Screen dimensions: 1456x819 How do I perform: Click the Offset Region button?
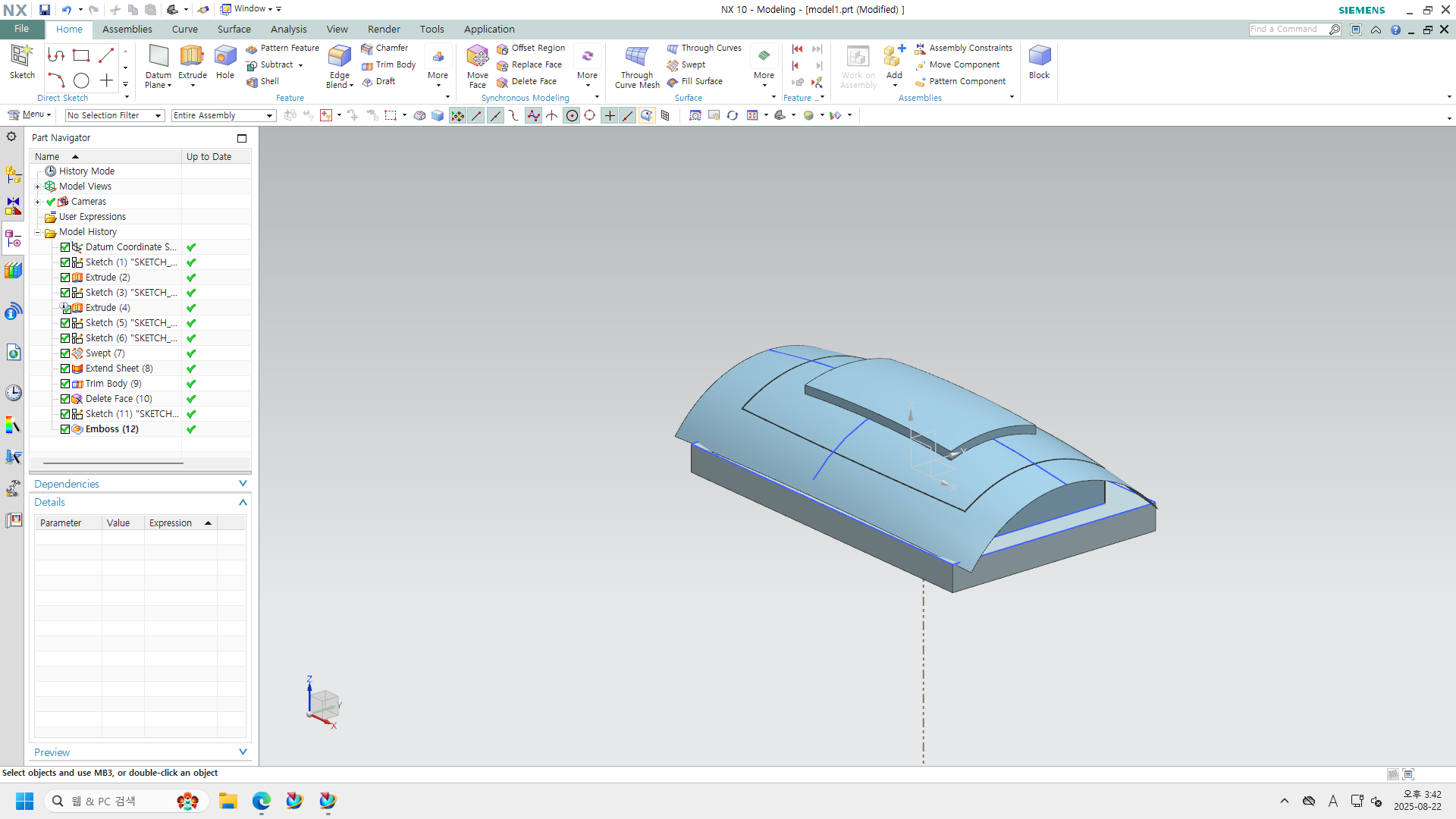[532, 48]
